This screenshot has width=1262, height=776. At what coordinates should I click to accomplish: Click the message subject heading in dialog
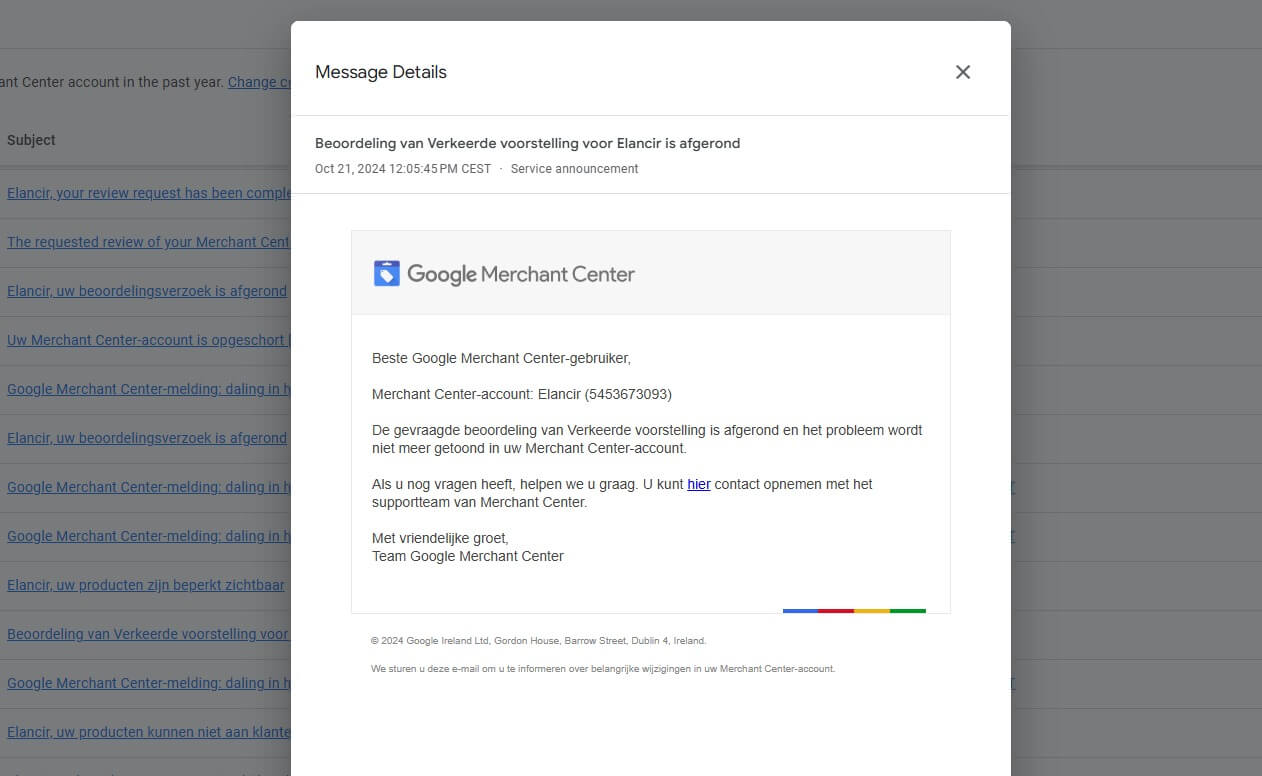click(528, 143)
